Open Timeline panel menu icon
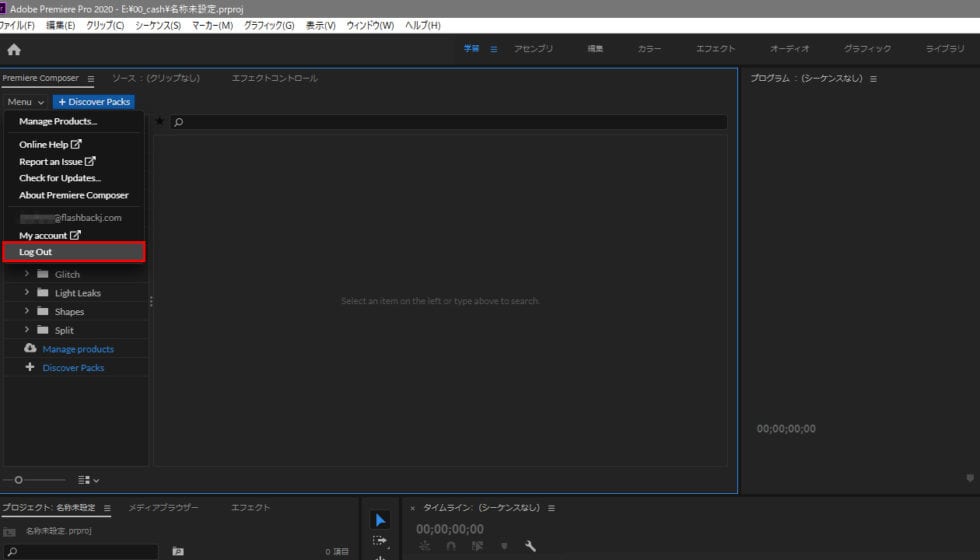 coord(551,508)
